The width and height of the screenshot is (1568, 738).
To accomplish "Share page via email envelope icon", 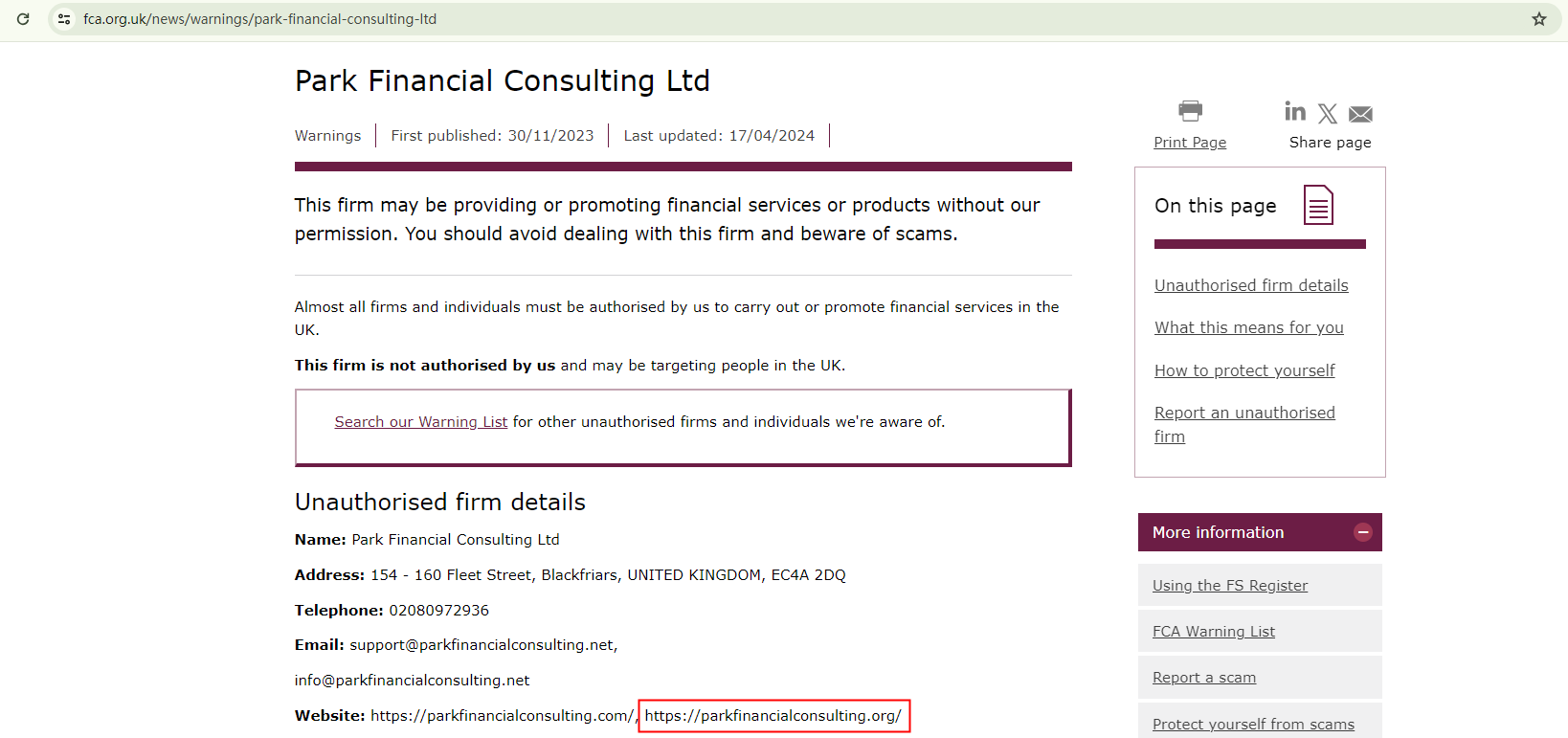I will (x=1360, y=115).
